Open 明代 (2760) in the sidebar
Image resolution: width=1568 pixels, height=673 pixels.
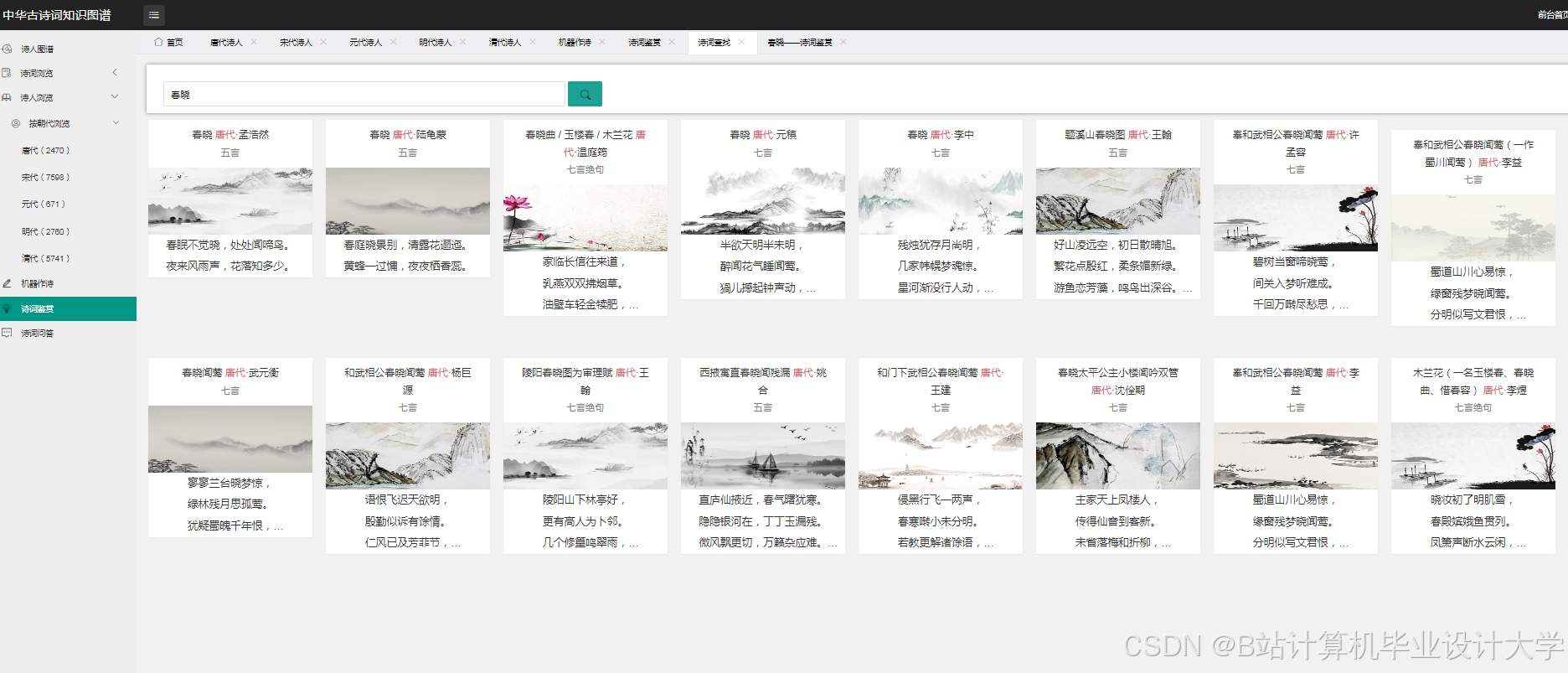[45, 231]
